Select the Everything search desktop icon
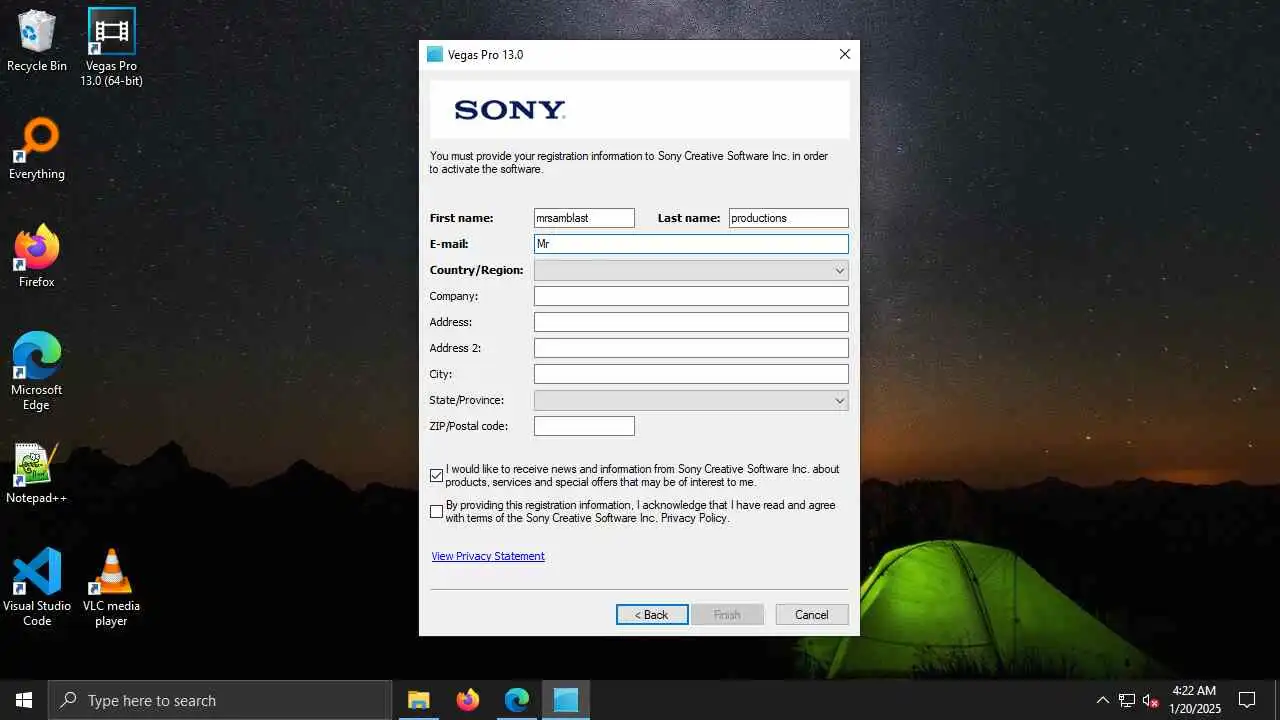1280x720 pixels. (x=37, y=150)
